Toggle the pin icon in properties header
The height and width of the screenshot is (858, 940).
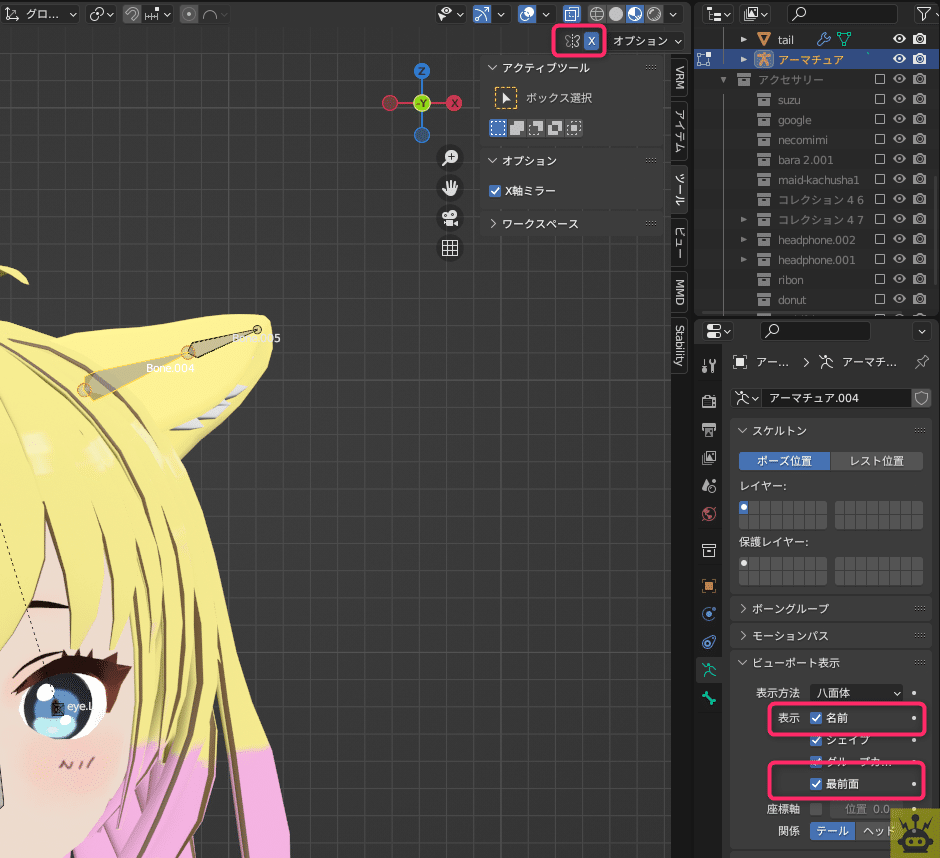(x=922, y=362)
